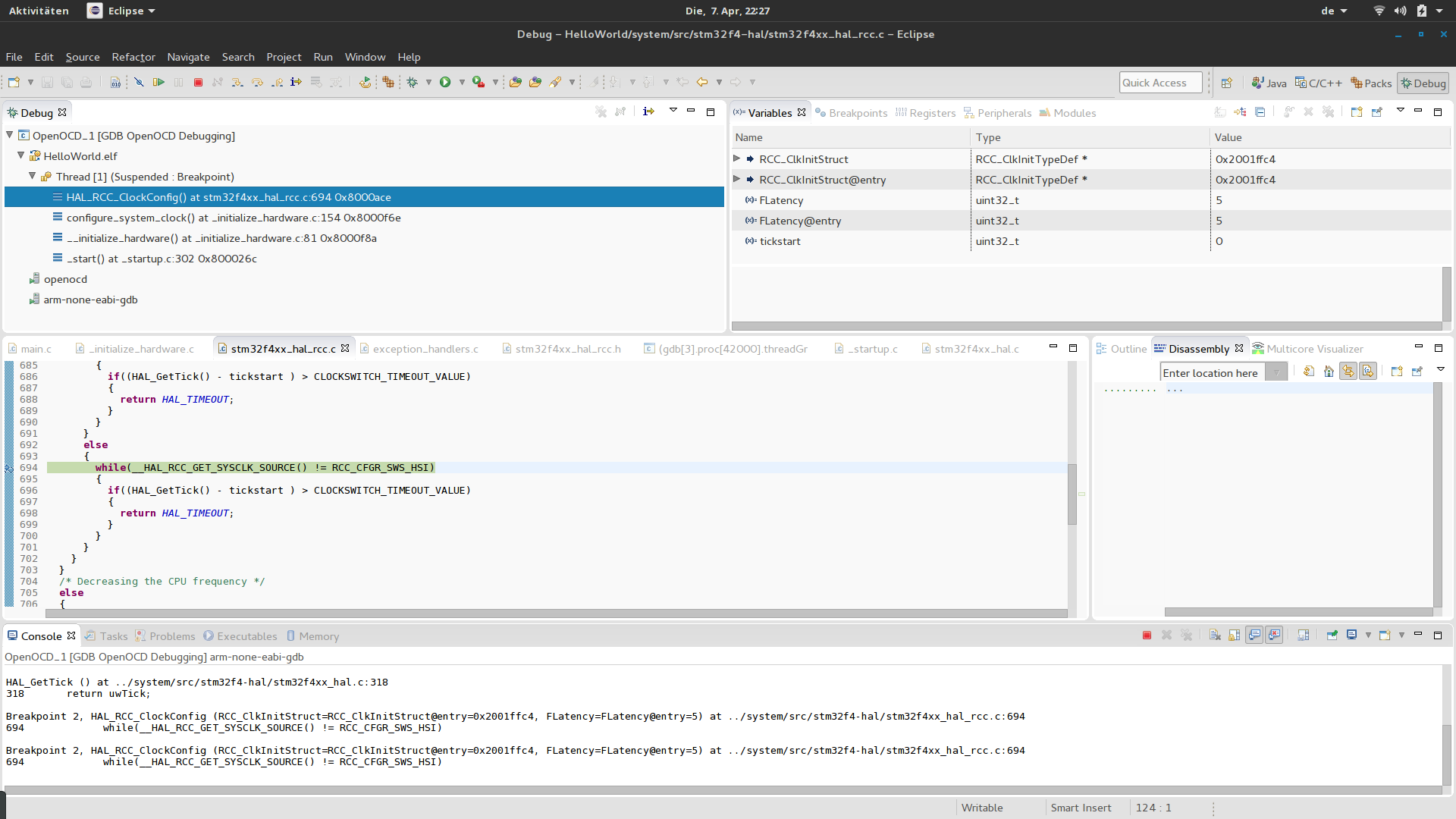Open the Debug launch dropdown arrow
This screenshot has height=819, width=1456.
[x=428, y=82]
